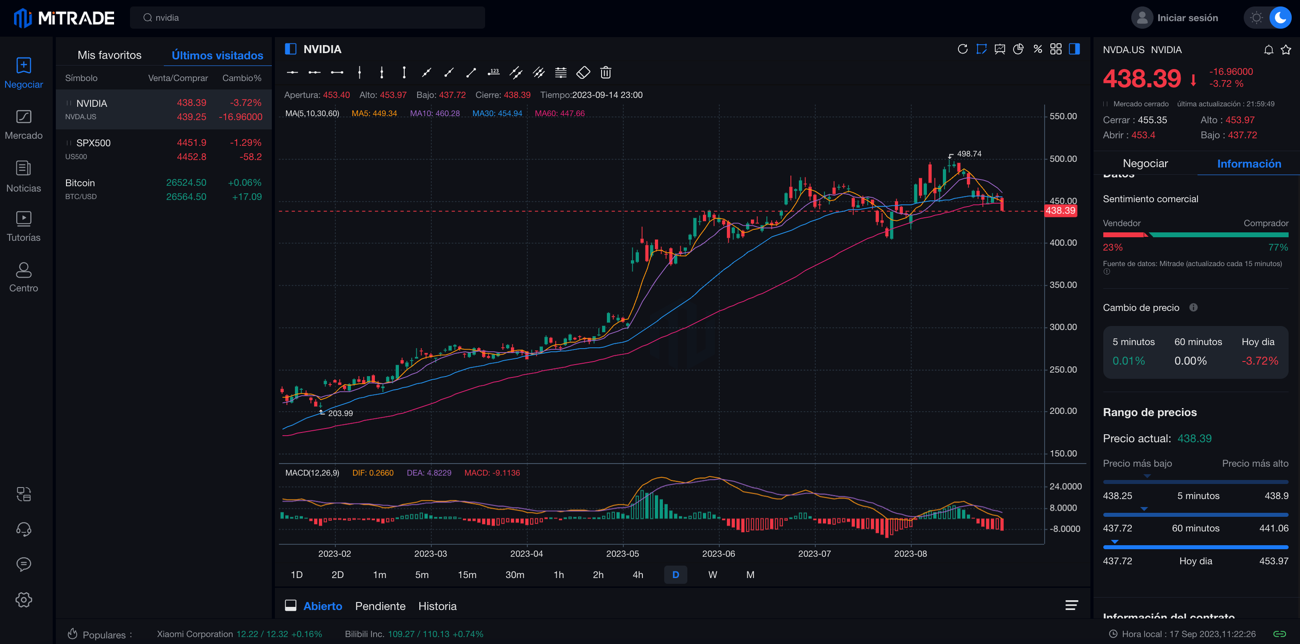The width and height of the screenshot is (1300, 644).
Task: Switch to the Mis favoritos tab
Action: click(109, 55)
